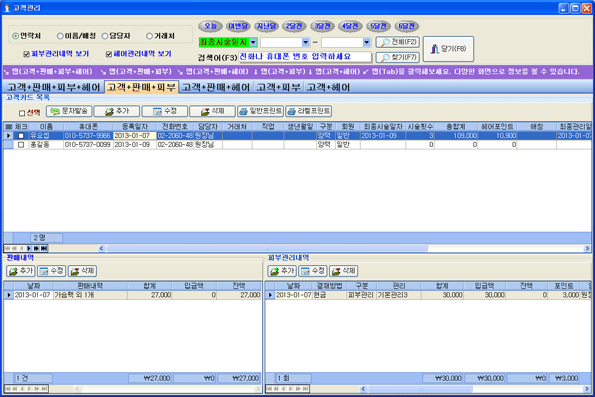Switch to 고객+판매+헤어 tab
Image resolution: width=595 pixels, height=397 pixels.
pyautogui.click(x=216, y=87)
